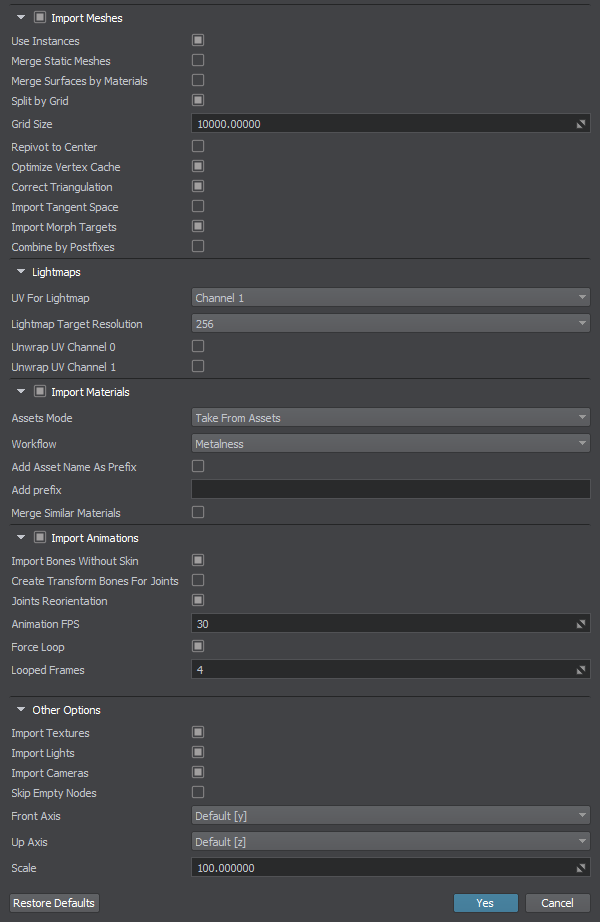Click the Animation FPS field drag-arrow icon
Viewport: 600px width, 922px height.
pyautogui.click(x=581, y=624)
